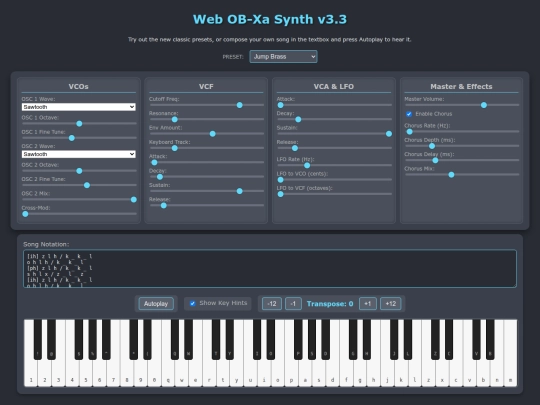540x405 pixels.
Task: Play the white piano key labeled z
Action: pyautogui.click(x=428, y=374)
